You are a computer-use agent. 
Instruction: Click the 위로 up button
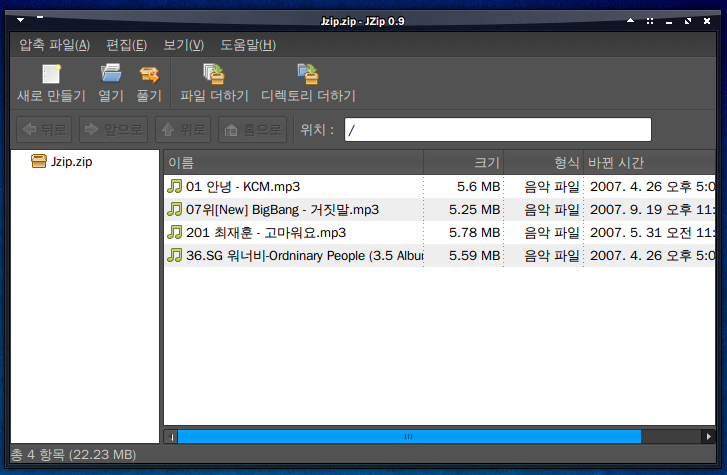183,129
